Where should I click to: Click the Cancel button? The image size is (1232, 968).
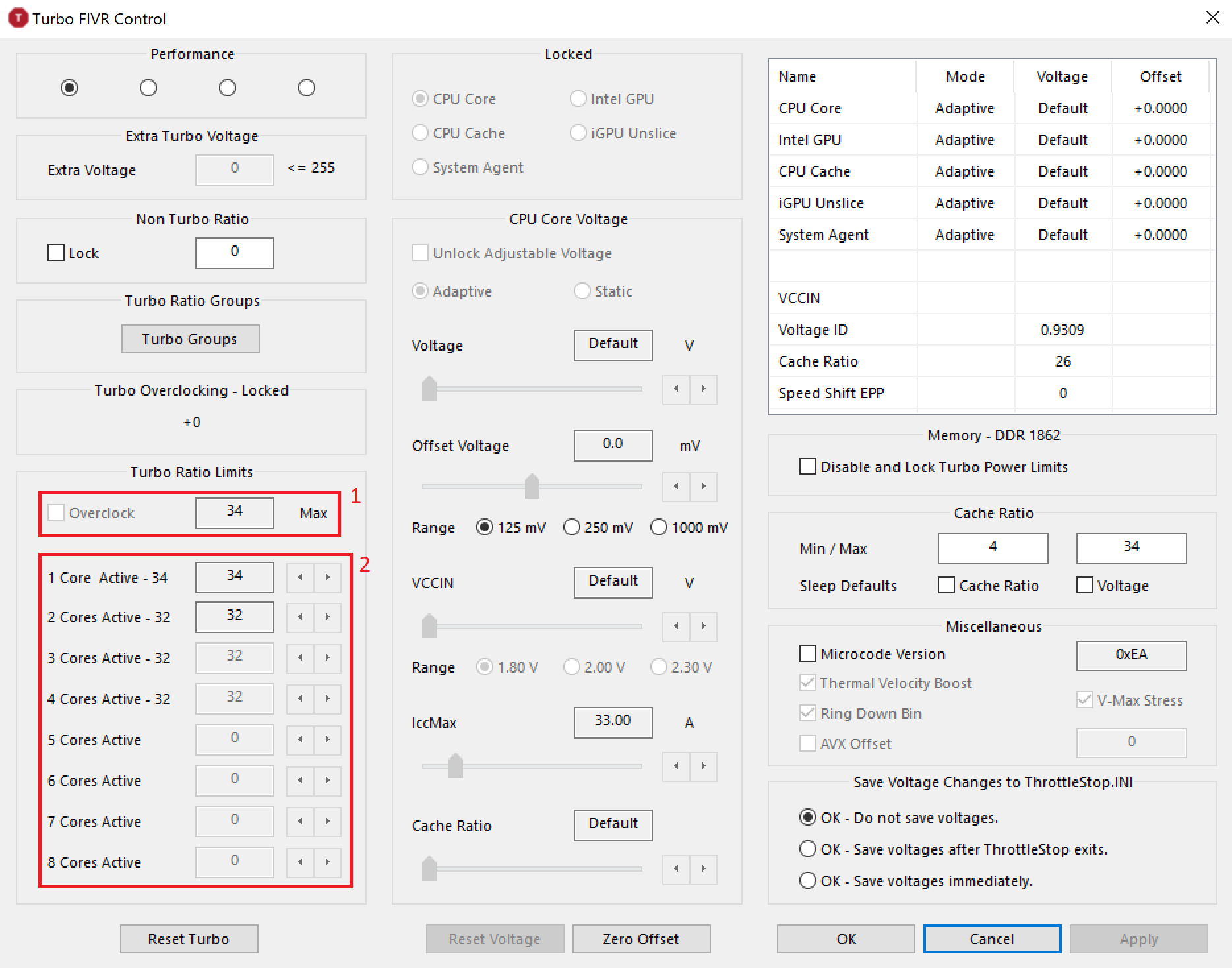pyautogui.click(x=992, y=939)
